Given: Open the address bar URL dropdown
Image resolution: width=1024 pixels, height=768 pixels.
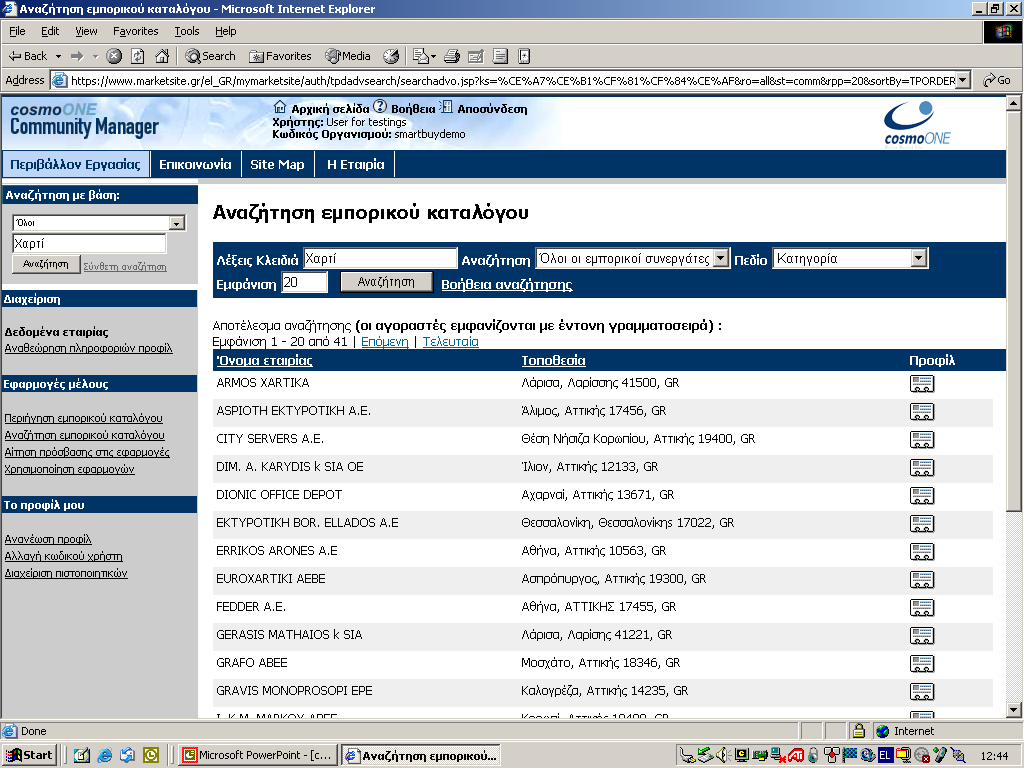Looking at the screenshot, I should tap(963, 80).
